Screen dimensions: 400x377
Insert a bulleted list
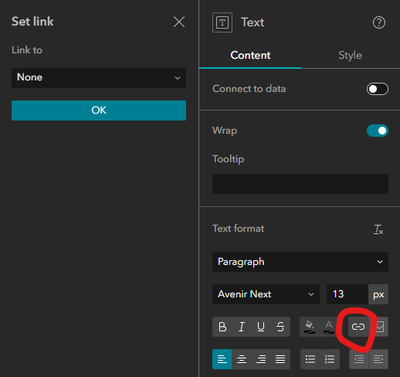(310, 359)
